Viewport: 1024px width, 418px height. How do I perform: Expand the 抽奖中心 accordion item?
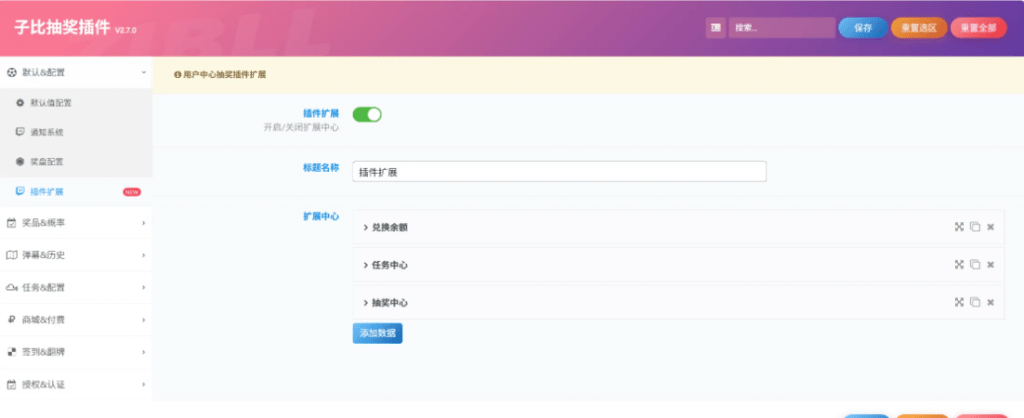(x=678, y=302)
